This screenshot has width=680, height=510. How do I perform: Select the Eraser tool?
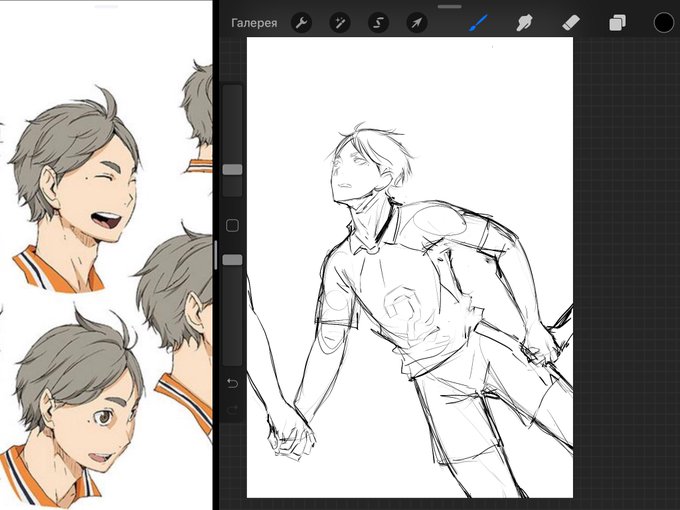tap(571, 23)
